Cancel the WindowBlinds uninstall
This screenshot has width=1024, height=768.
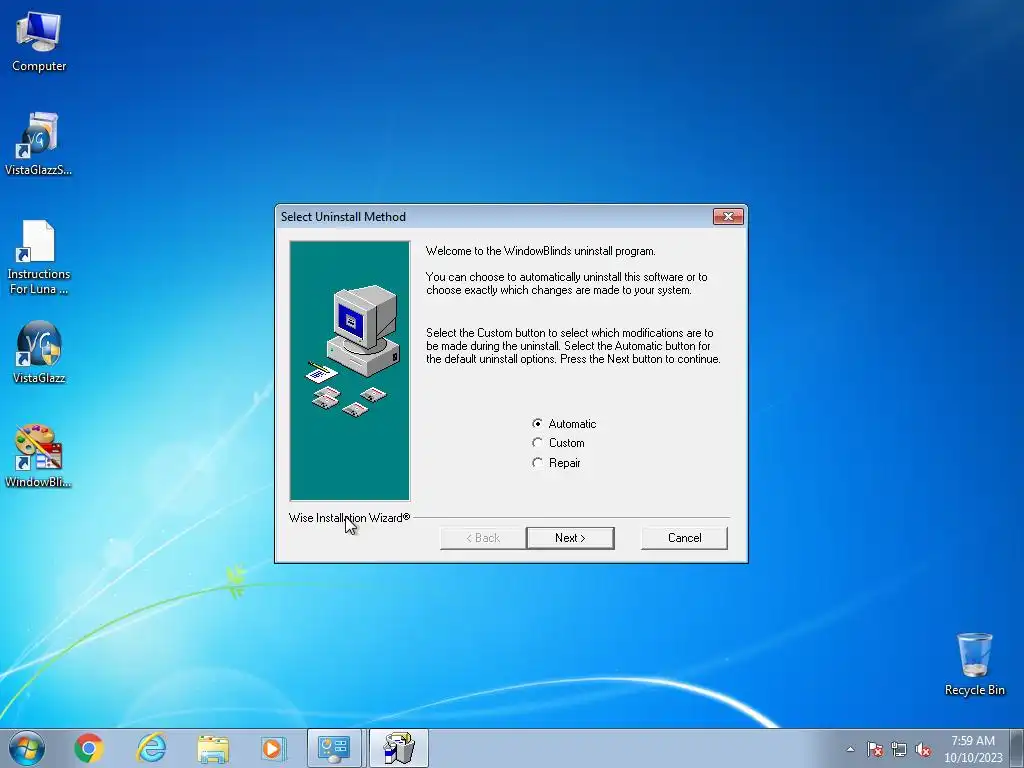coord(684,538)
